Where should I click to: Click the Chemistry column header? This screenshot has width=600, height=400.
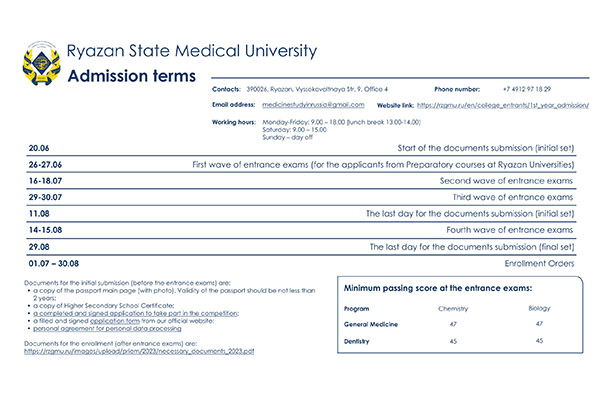[x=453, y=308]
